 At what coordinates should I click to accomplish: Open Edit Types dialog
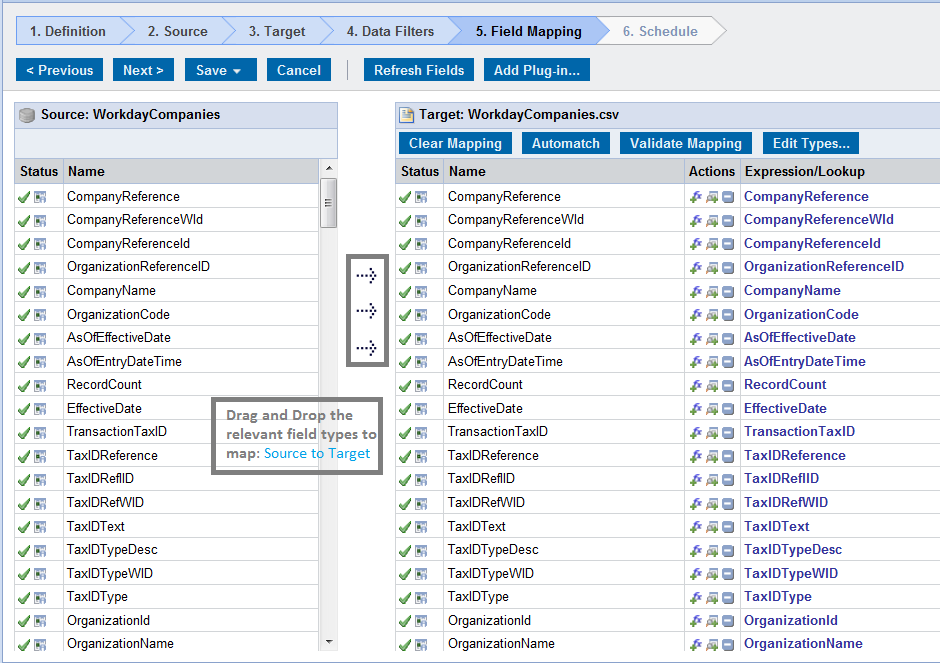coord(811,143)
